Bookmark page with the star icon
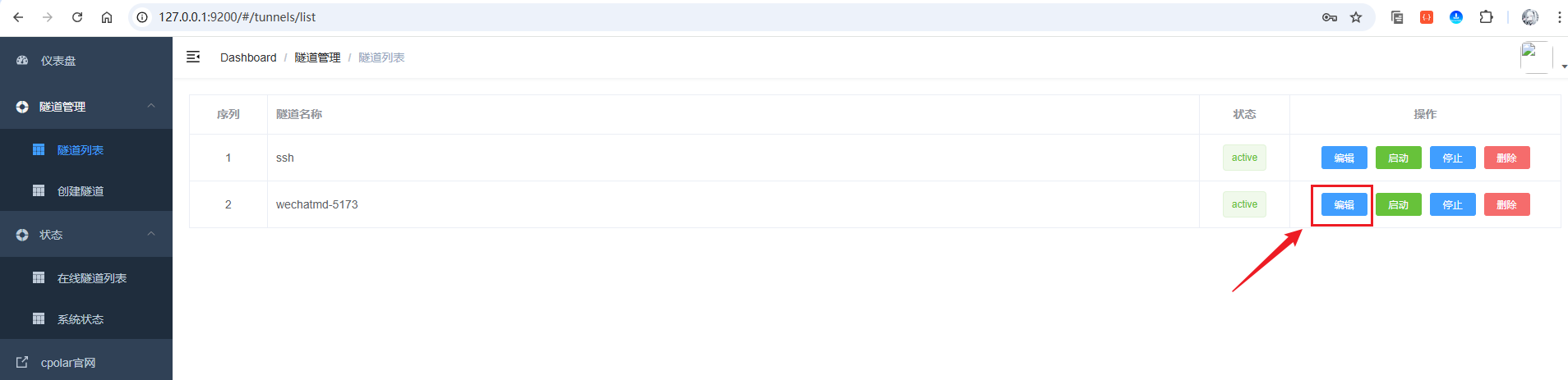This screenshot has height=380, width=1568. [1356, 17]
